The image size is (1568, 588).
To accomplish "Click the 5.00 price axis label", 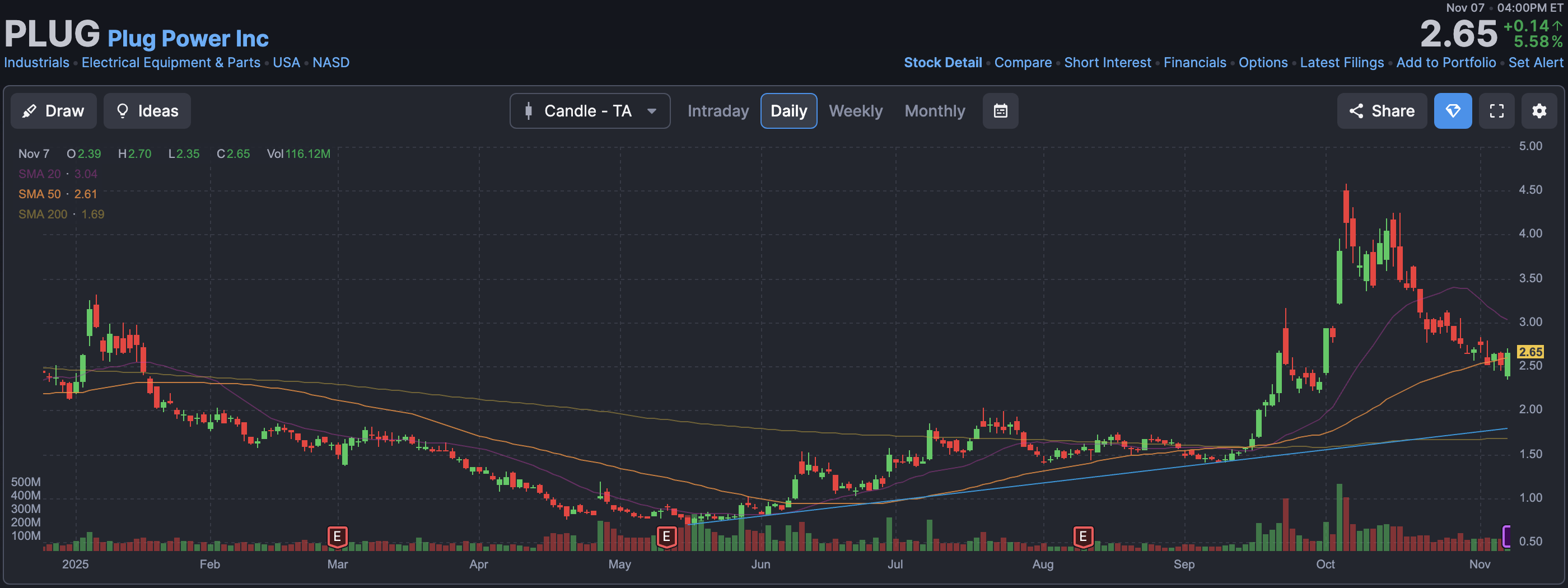I will tap(1530, 146).
